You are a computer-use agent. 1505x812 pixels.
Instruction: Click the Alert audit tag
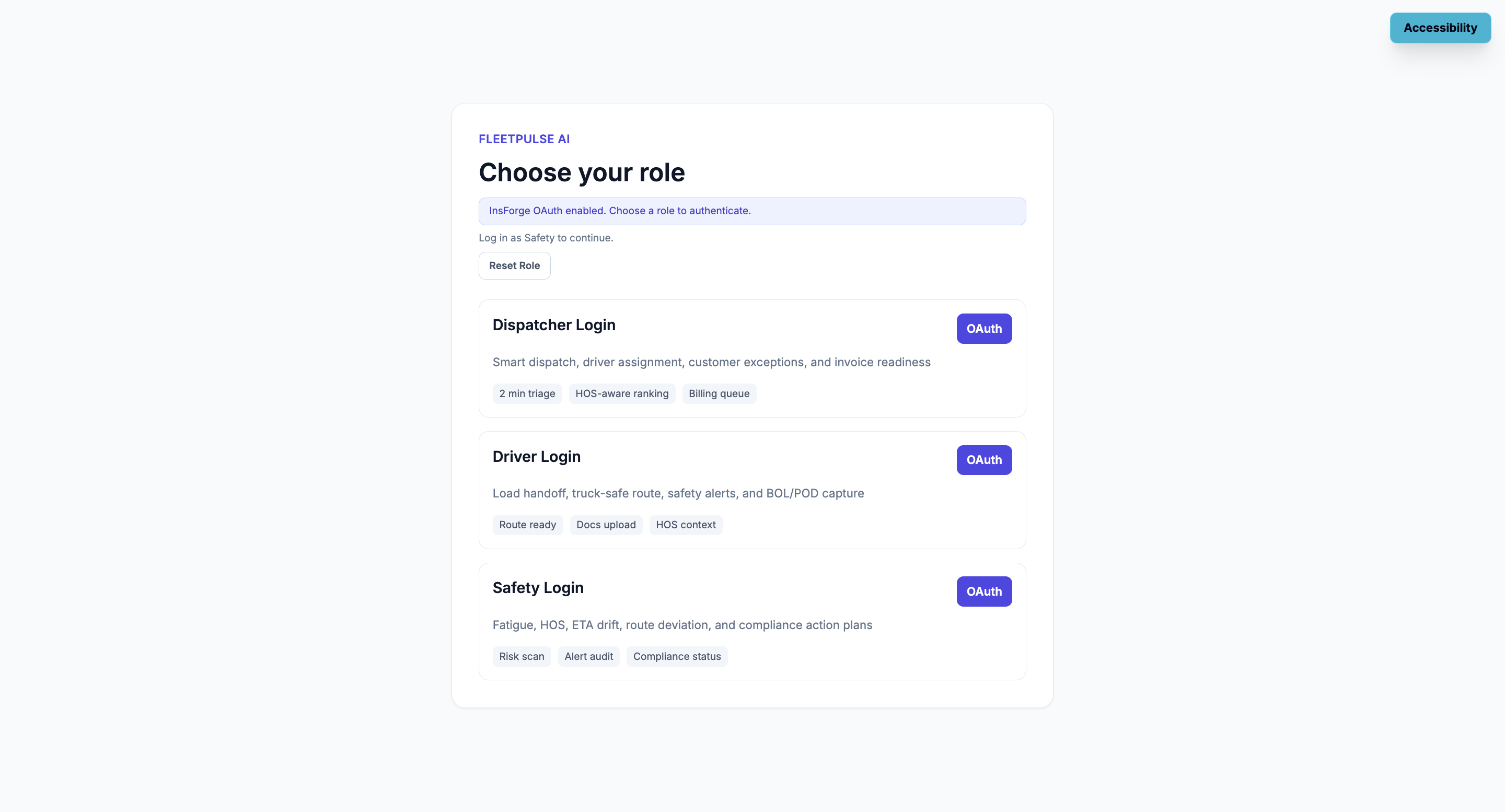588,656
